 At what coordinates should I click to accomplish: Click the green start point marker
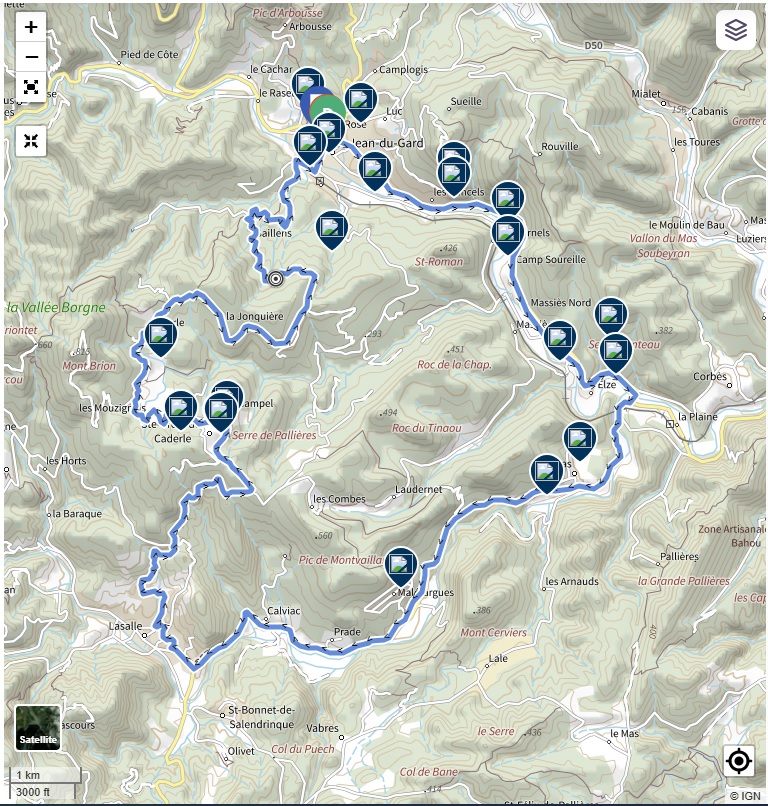tap(329, 109)
